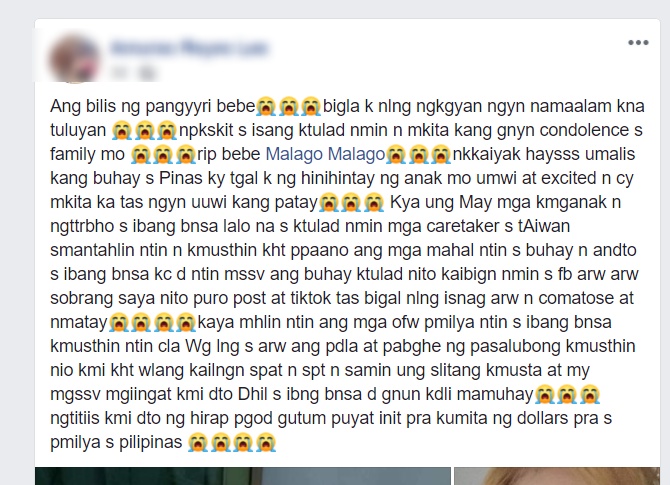The width and height of the screenshot is (670, 485).
Task: Click crying emojis after 'kdli mamuhay'
Action: coord(567,394)
